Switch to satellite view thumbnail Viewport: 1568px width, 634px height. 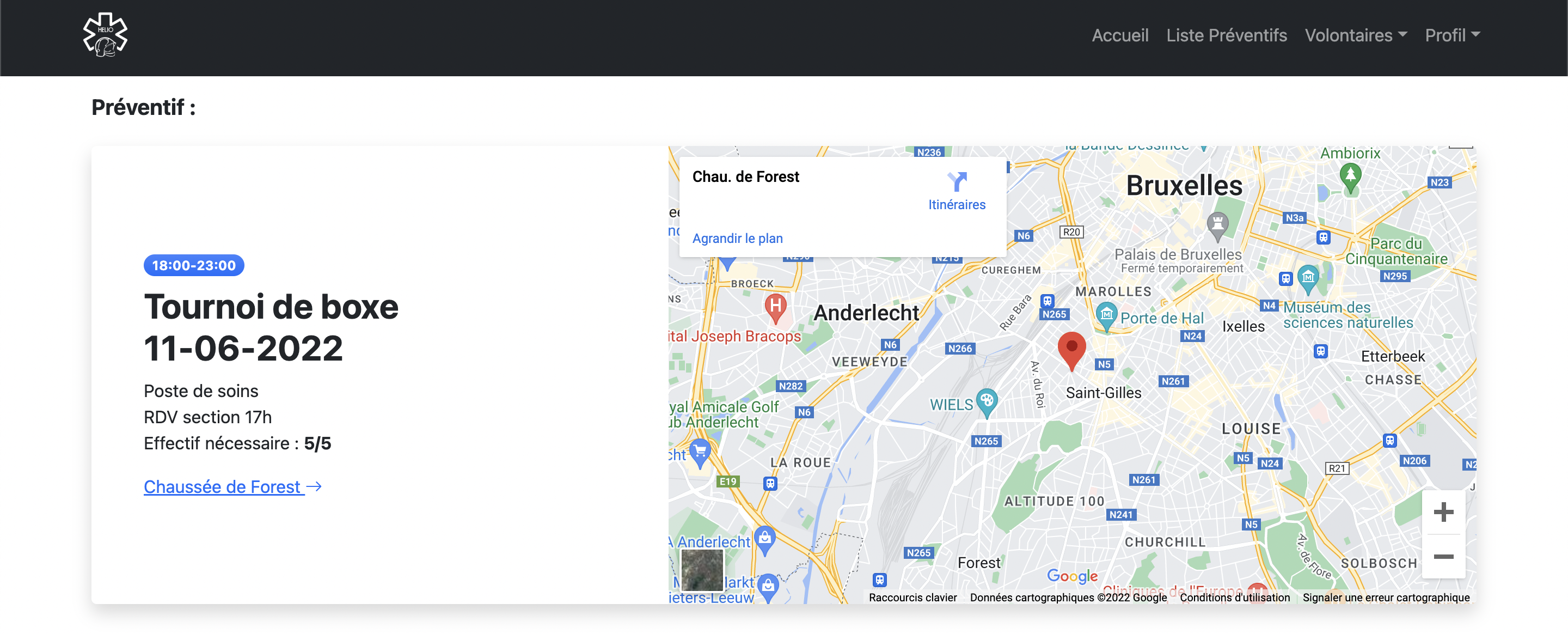tap(701, 569)
